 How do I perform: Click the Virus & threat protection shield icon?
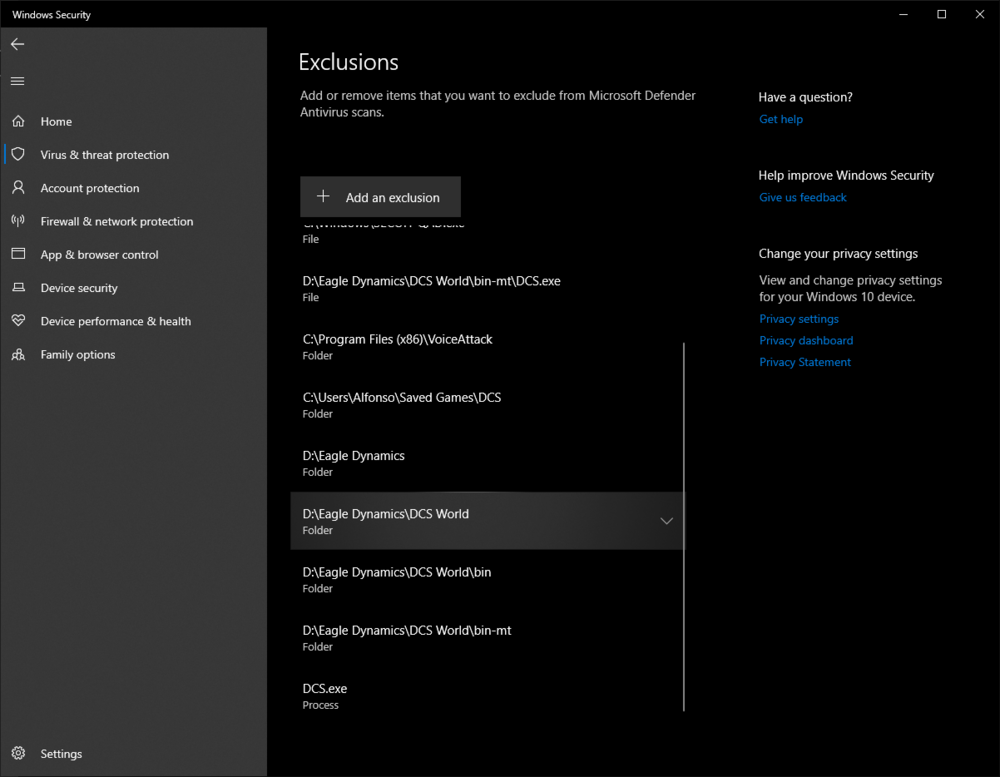point(18,155)
